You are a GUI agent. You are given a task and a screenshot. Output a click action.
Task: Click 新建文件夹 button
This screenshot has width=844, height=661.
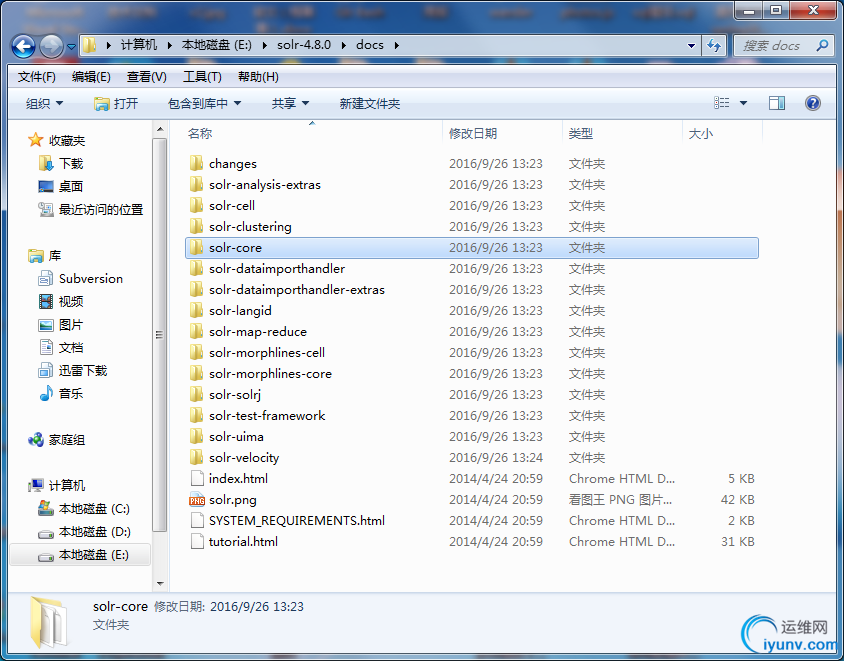point(370,103)
